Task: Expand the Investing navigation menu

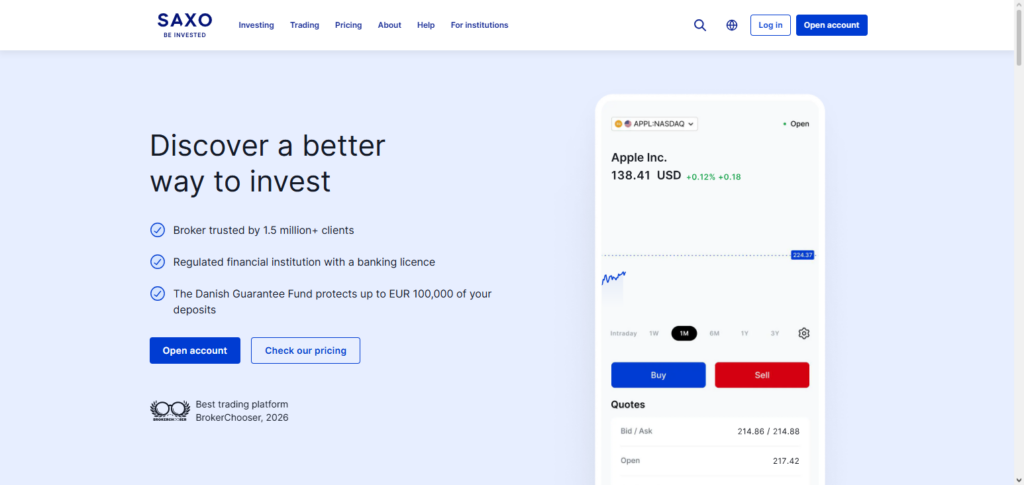Action: coord(256,25)
